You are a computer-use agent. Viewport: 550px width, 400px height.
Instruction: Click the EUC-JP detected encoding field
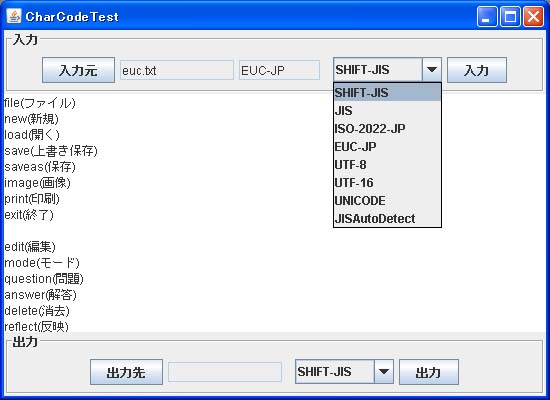(x=279, y=70)
